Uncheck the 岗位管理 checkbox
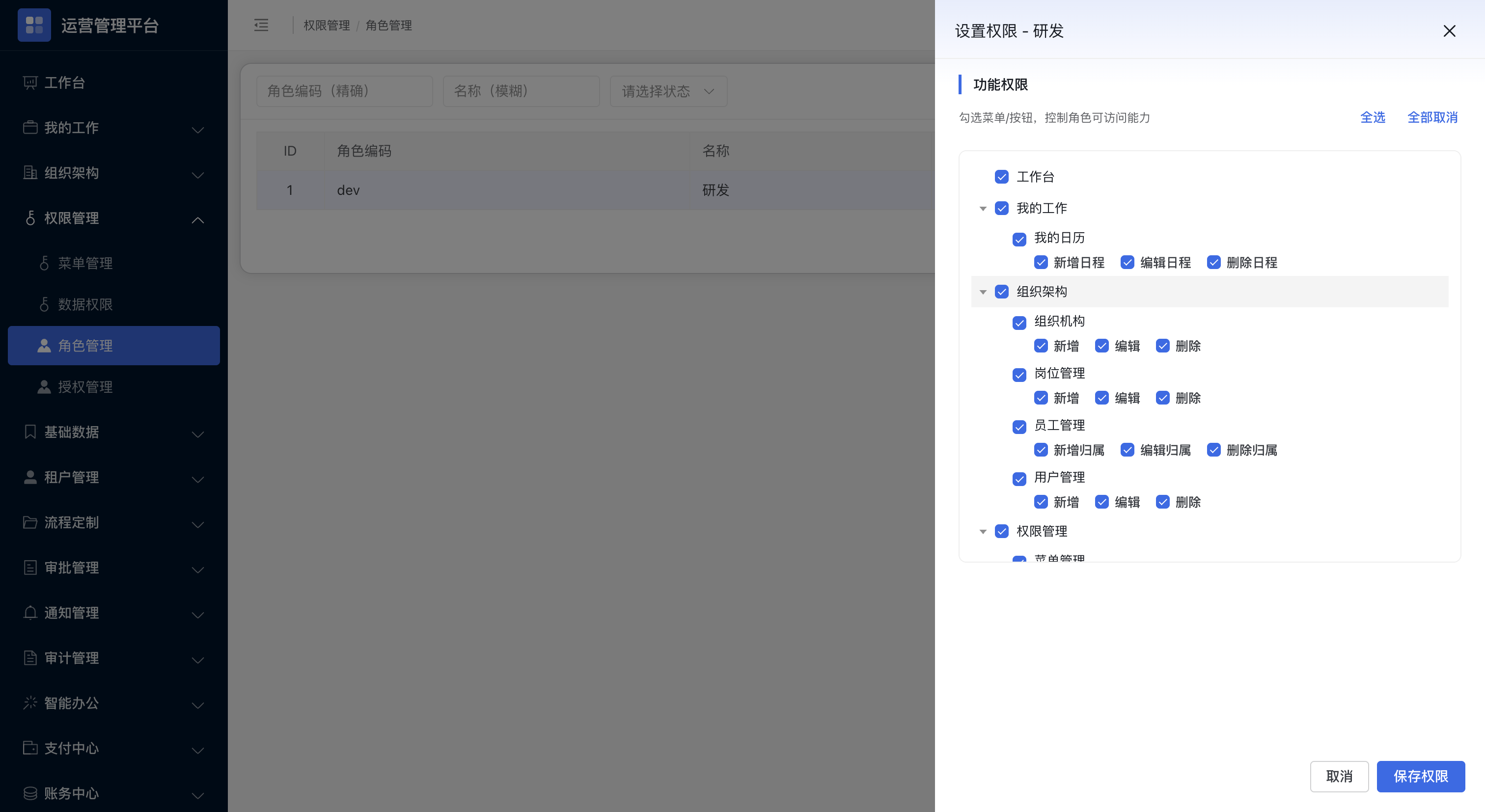 click(x=1019, y=375)
